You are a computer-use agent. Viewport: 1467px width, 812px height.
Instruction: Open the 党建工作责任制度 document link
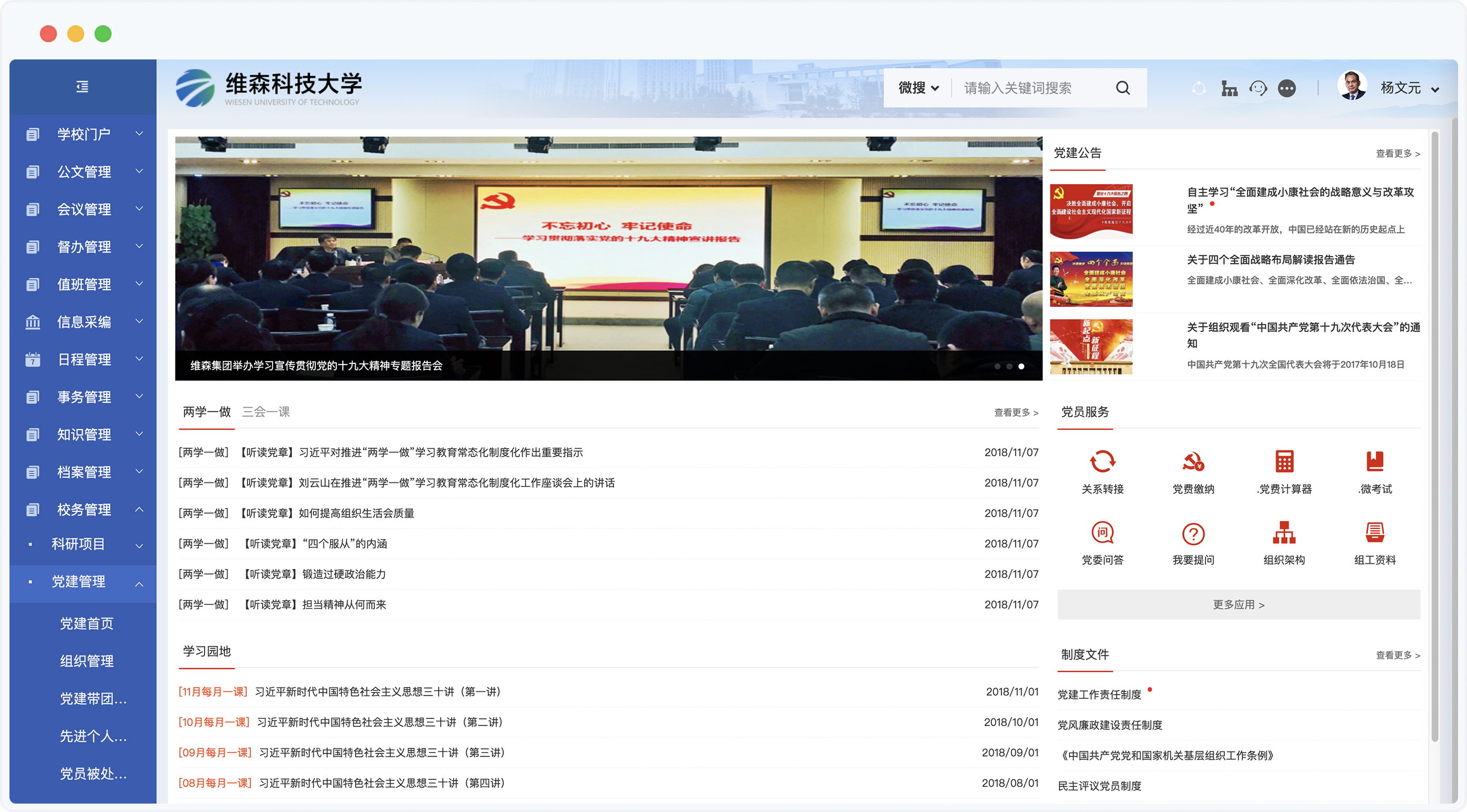click(x=1099, y=695)
